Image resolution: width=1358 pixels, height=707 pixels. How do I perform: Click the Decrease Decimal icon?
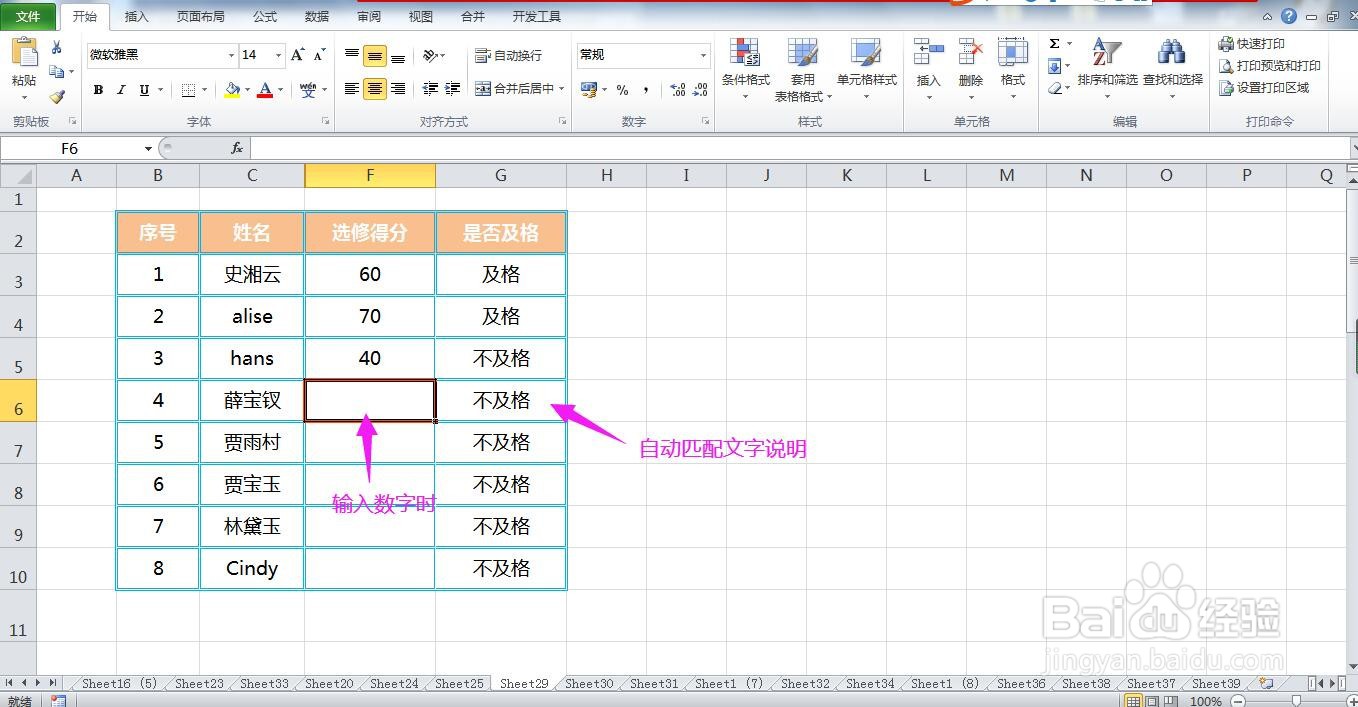(x=700, y=90)
